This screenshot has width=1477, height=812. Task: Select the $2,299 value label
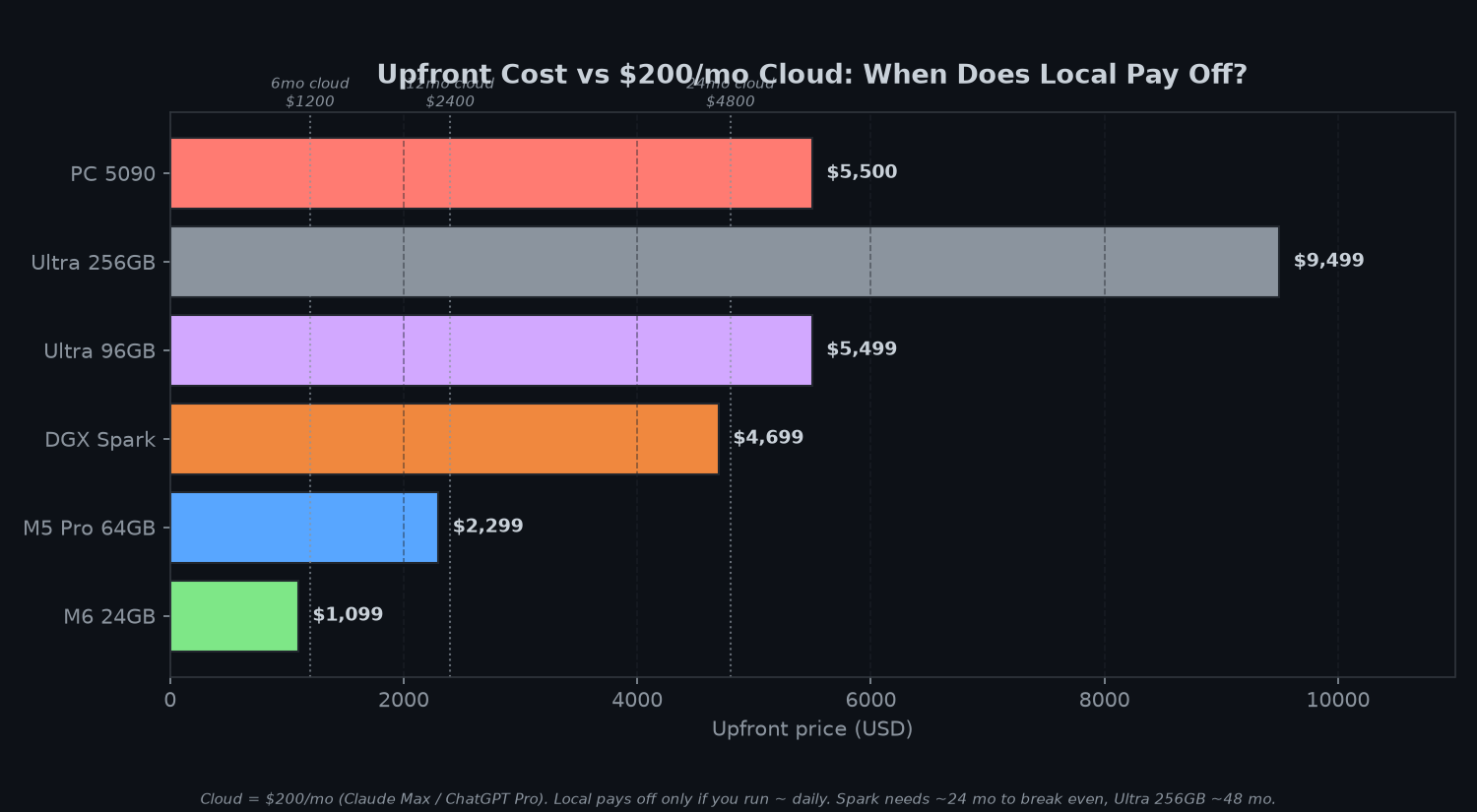487,527
